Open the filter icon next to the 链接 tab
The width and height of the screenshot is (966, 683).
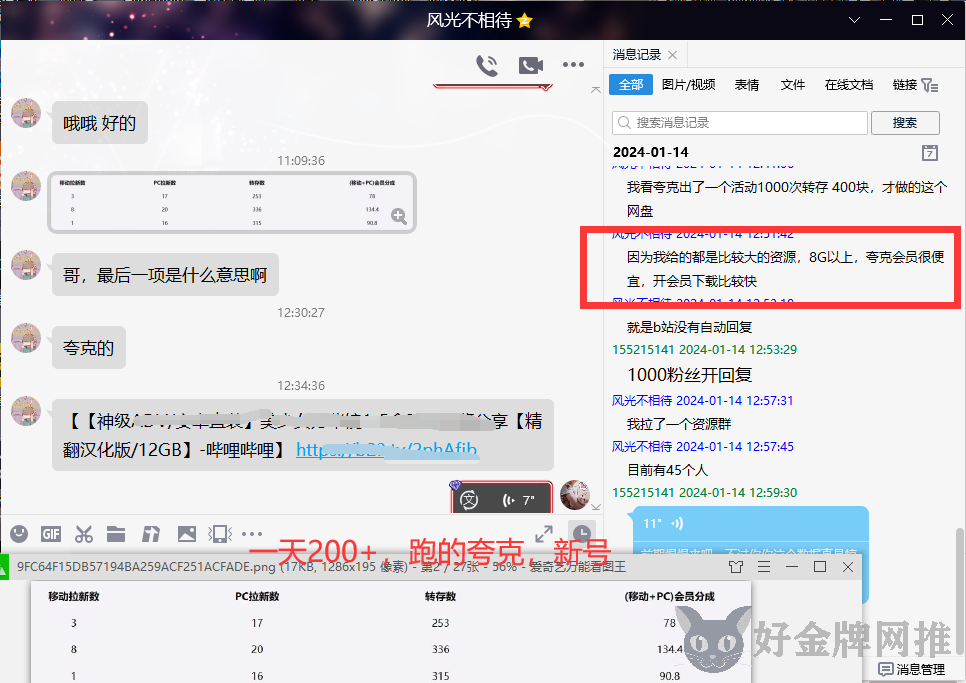point(930,86)
